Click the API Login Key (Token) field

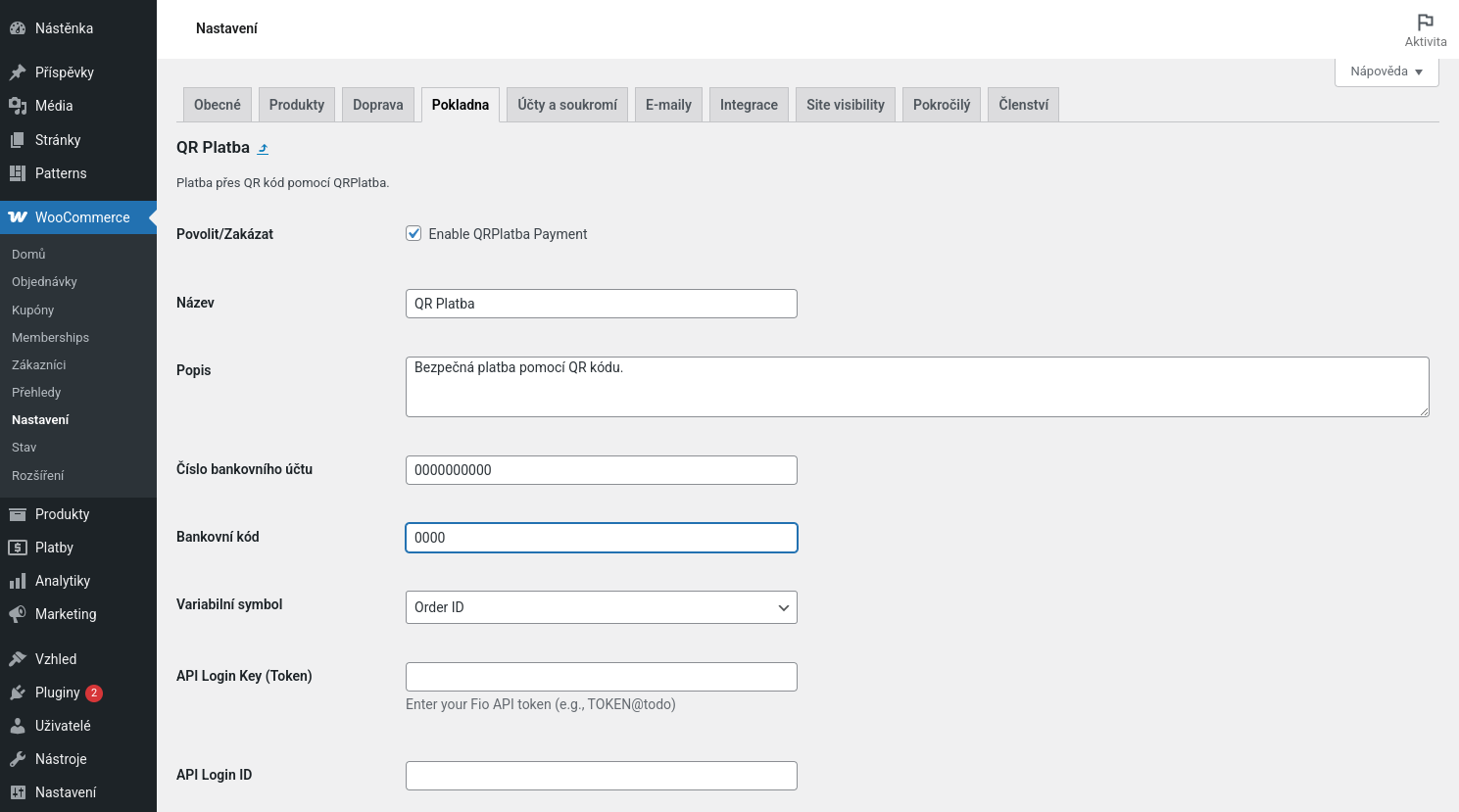point(602,677)
